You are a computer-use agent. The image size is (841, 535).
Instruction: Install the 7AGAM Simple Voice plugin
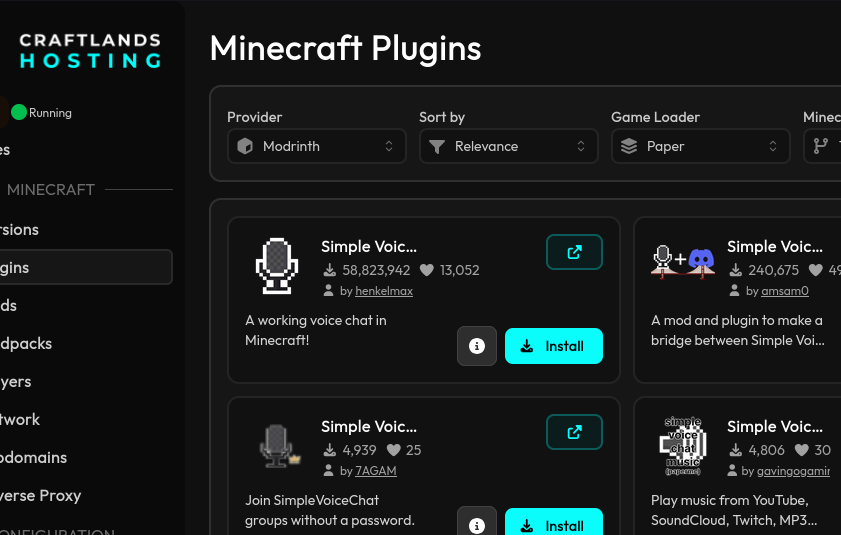pos(554,522)
